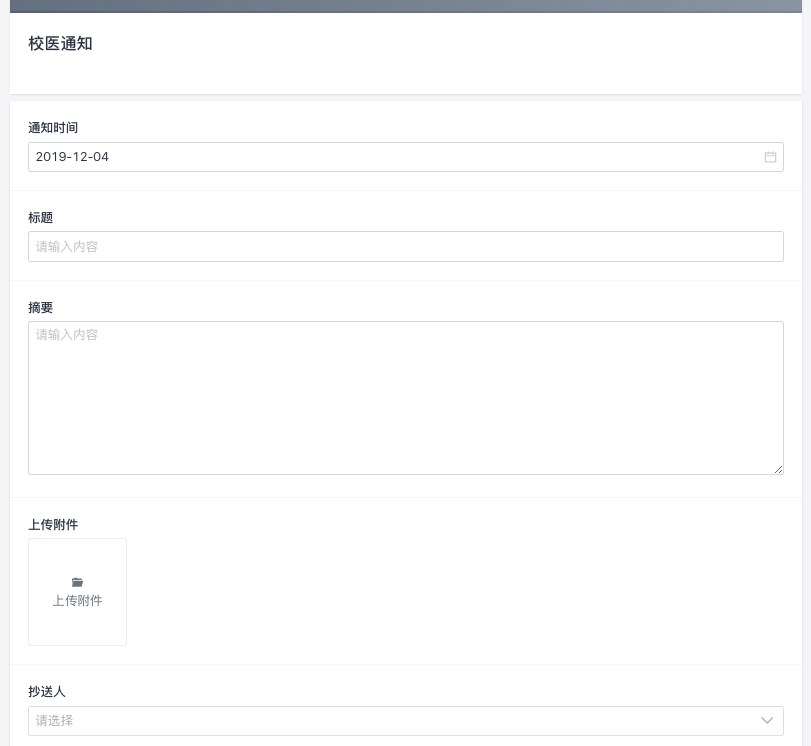Click the 标题 label
811x746 pixels.
coord(40,218)
